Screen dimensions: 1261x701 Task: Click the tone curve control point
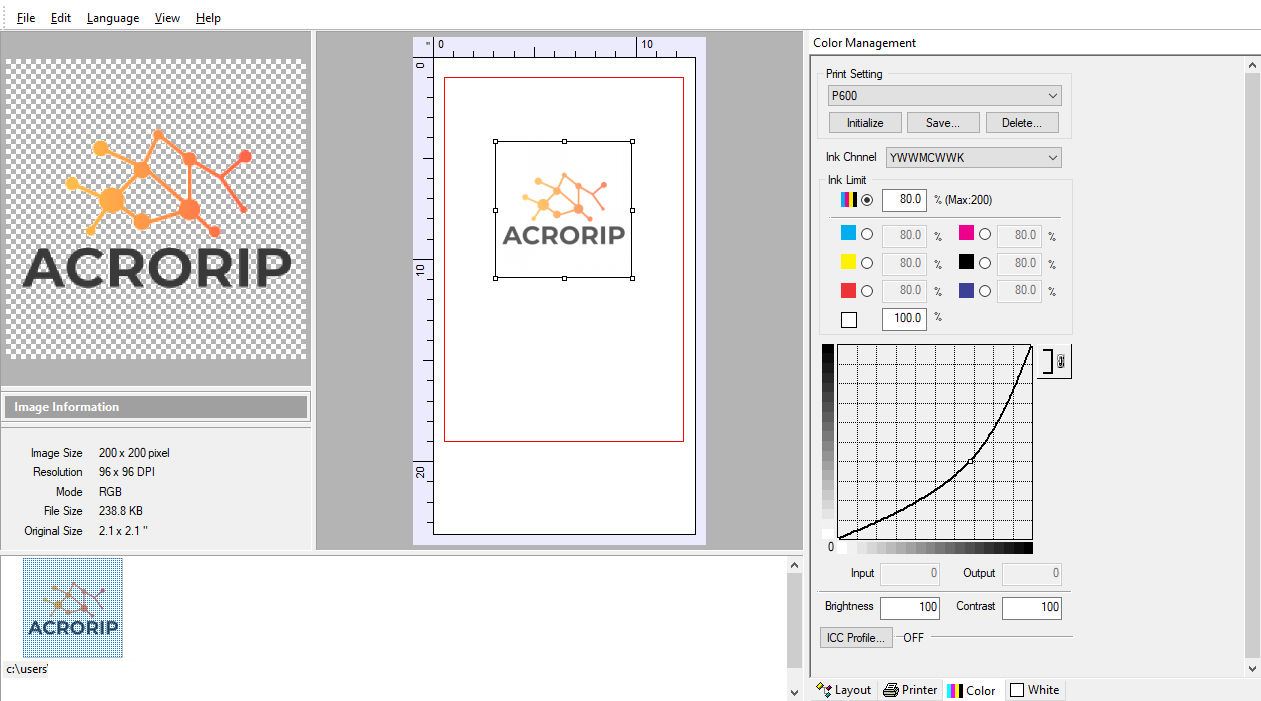tap(971, 461)
